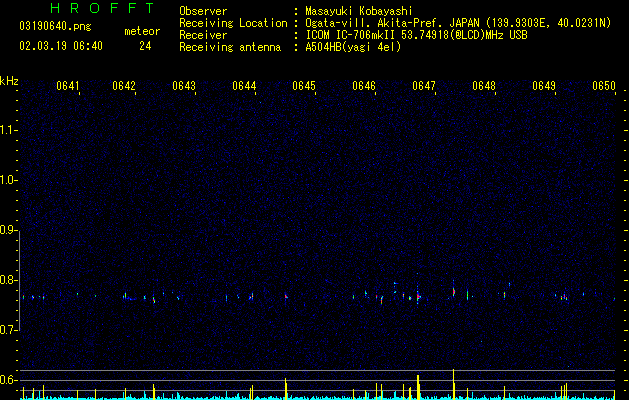Click the 0642 time marker
Viewport: 629px width, 400px height.
pyautogui.click(x=124, y=85)
